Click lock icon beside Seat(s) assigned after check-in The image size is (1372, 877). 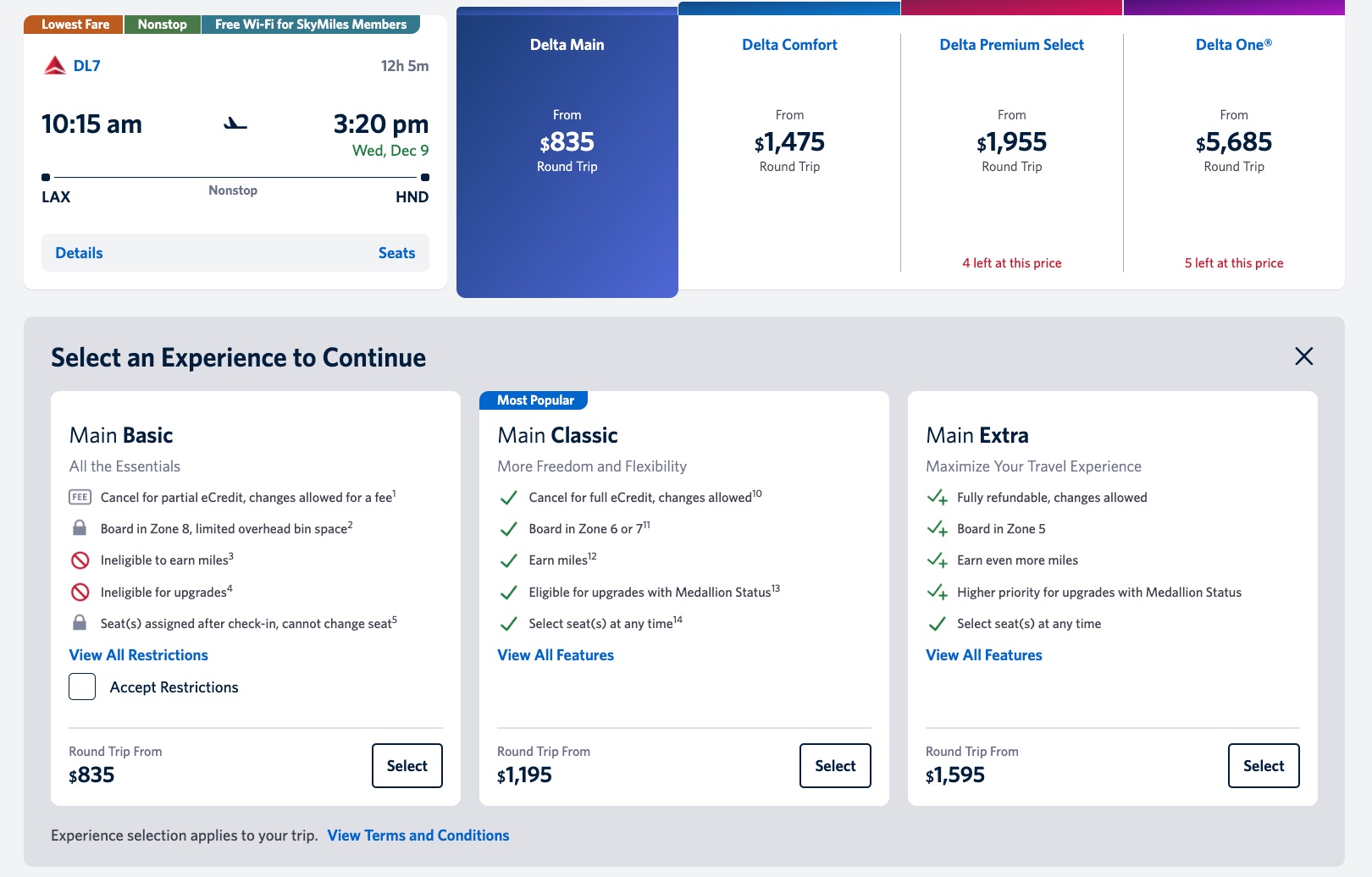(x=80, y=623)
